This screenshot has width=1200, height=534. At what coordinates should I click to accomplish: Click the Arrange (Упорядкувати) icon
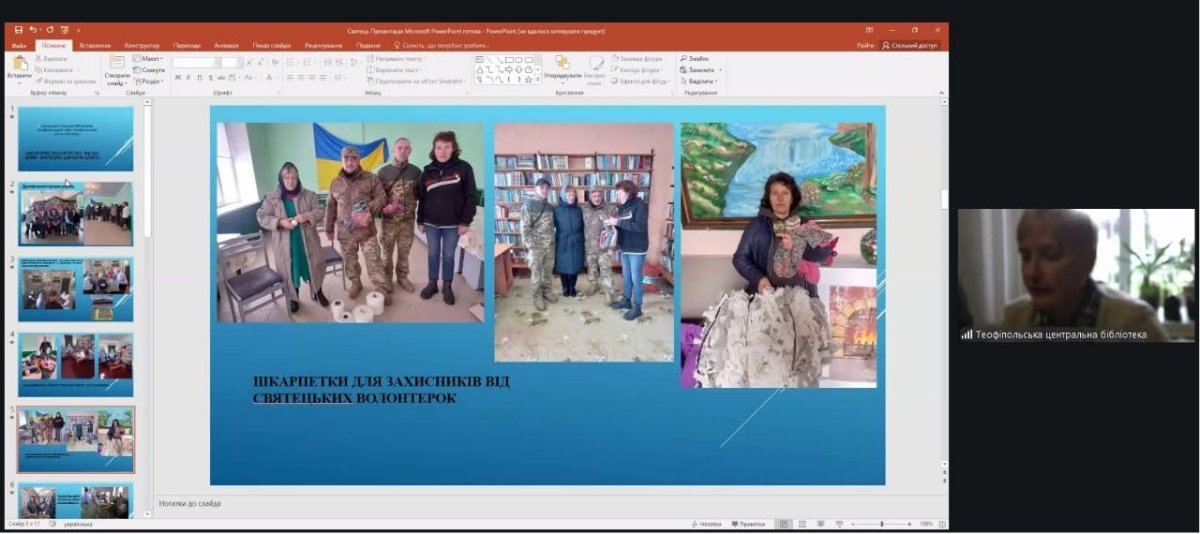[x=562, y=66]
